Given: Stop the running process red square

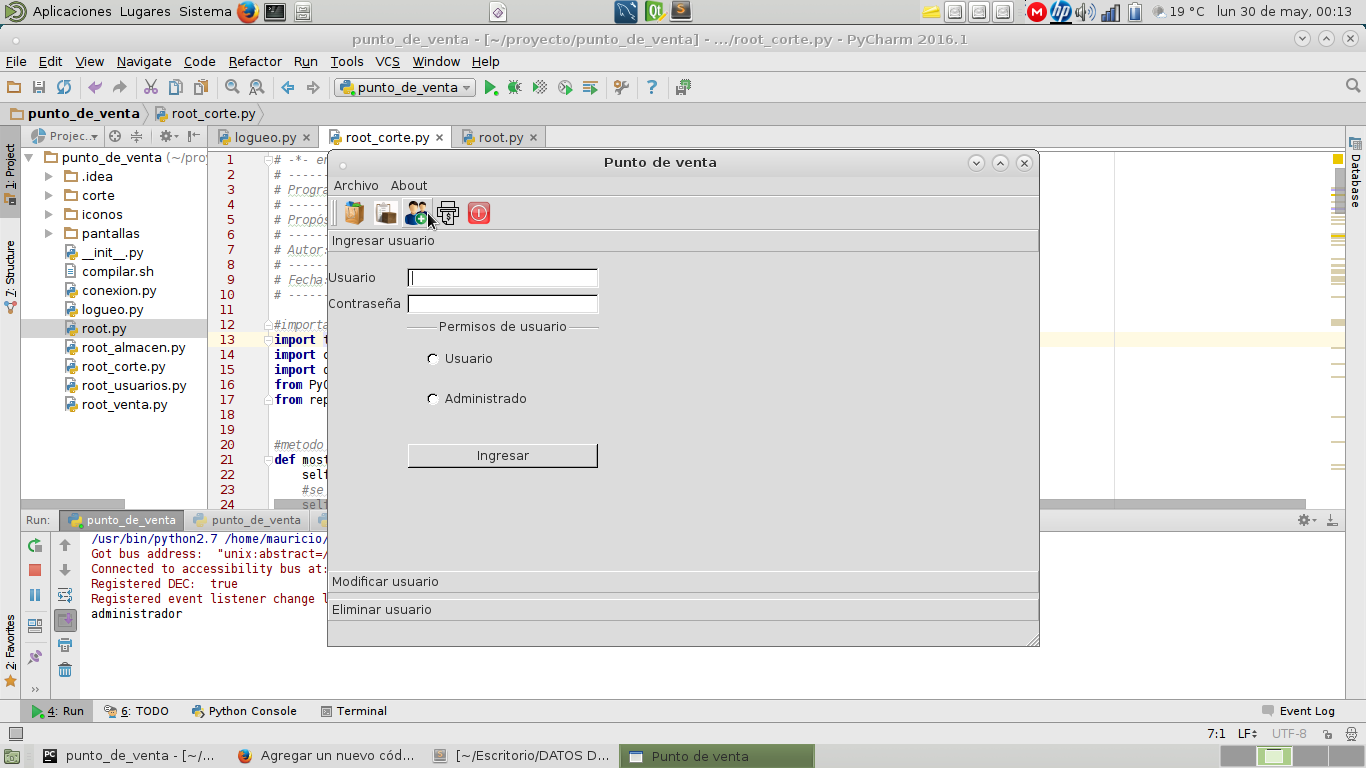Looking at the screenshot, I should point(35,570).
